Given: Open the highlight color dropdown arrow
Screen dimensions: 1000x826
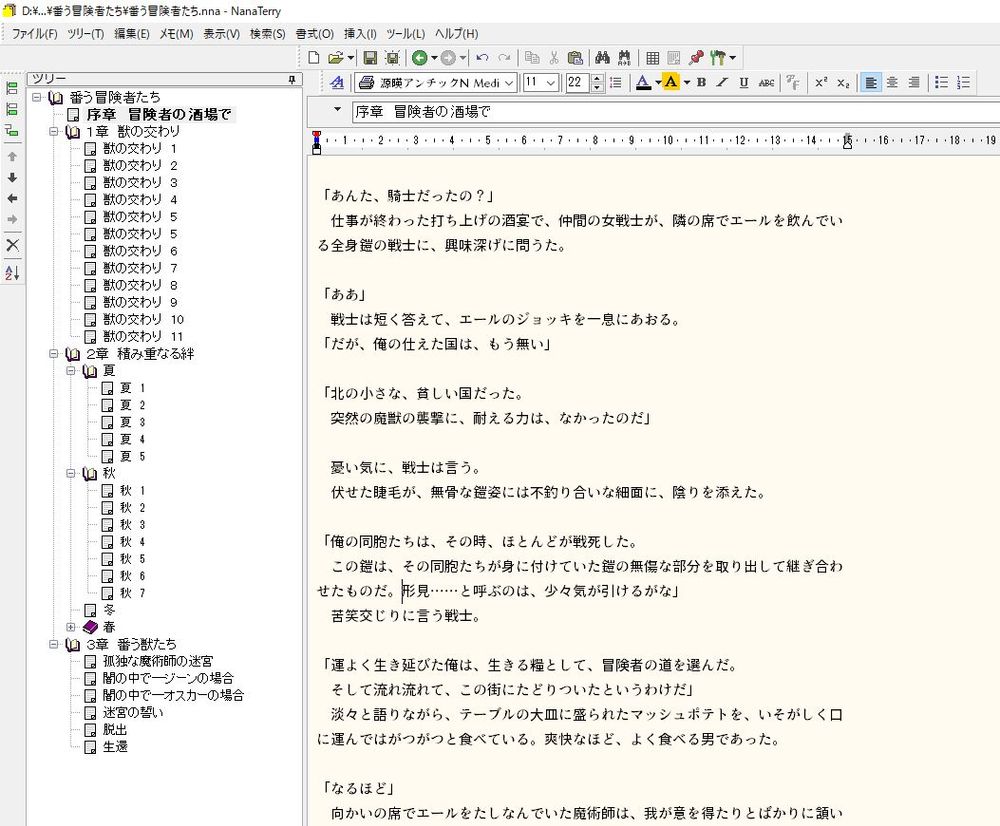Looking at the screenshot, I should 686,82.
